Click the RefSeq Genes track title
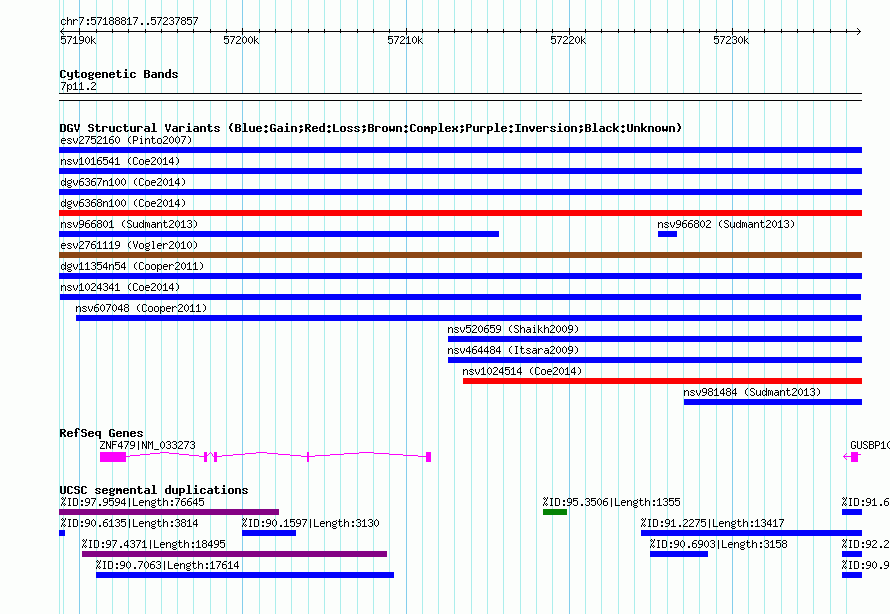The height and width of the screenshot is (614, 890). (x=101, y=433)
